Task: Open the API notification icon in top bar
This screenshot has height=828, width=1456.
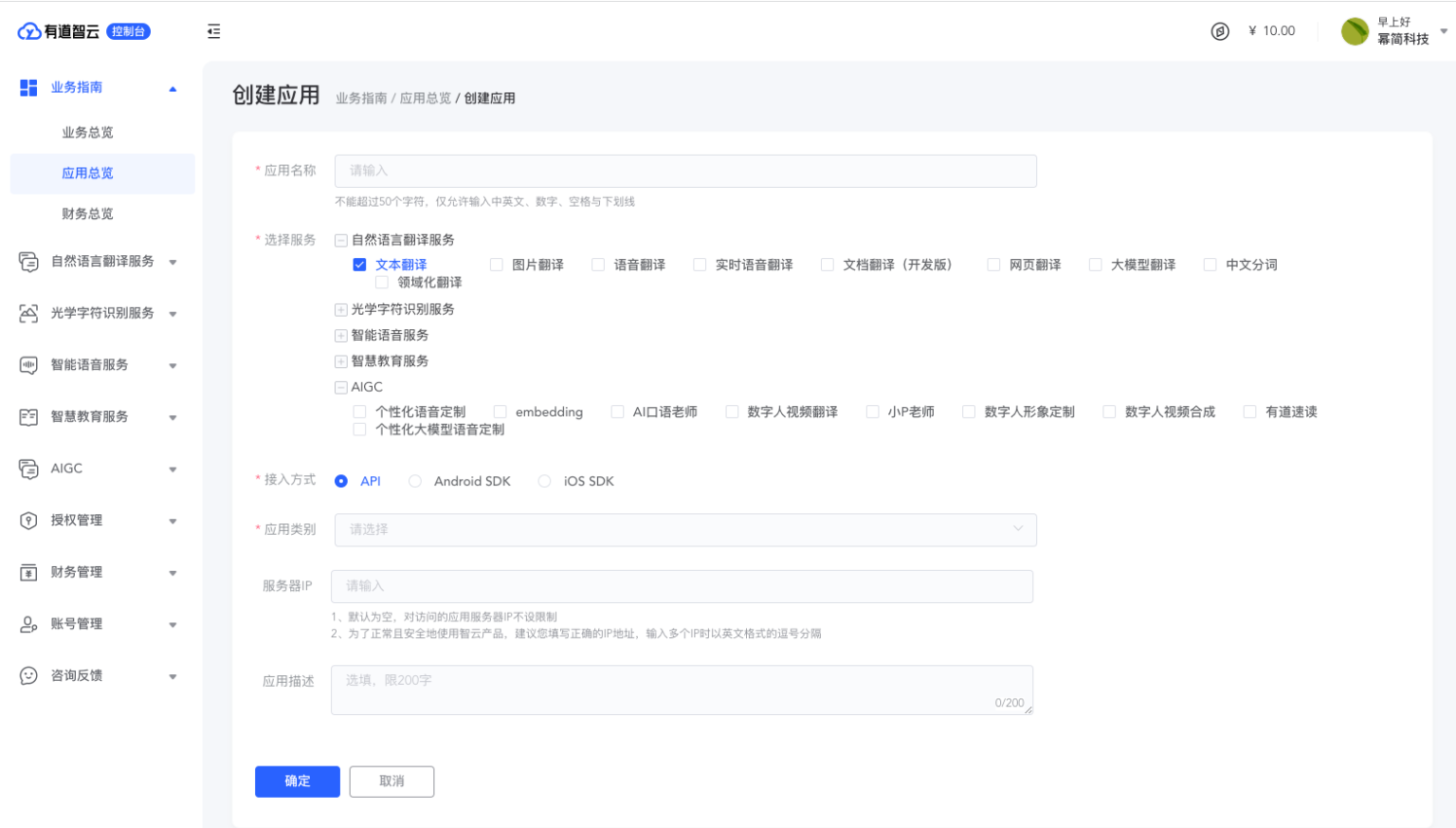Action: (1220, 30)
